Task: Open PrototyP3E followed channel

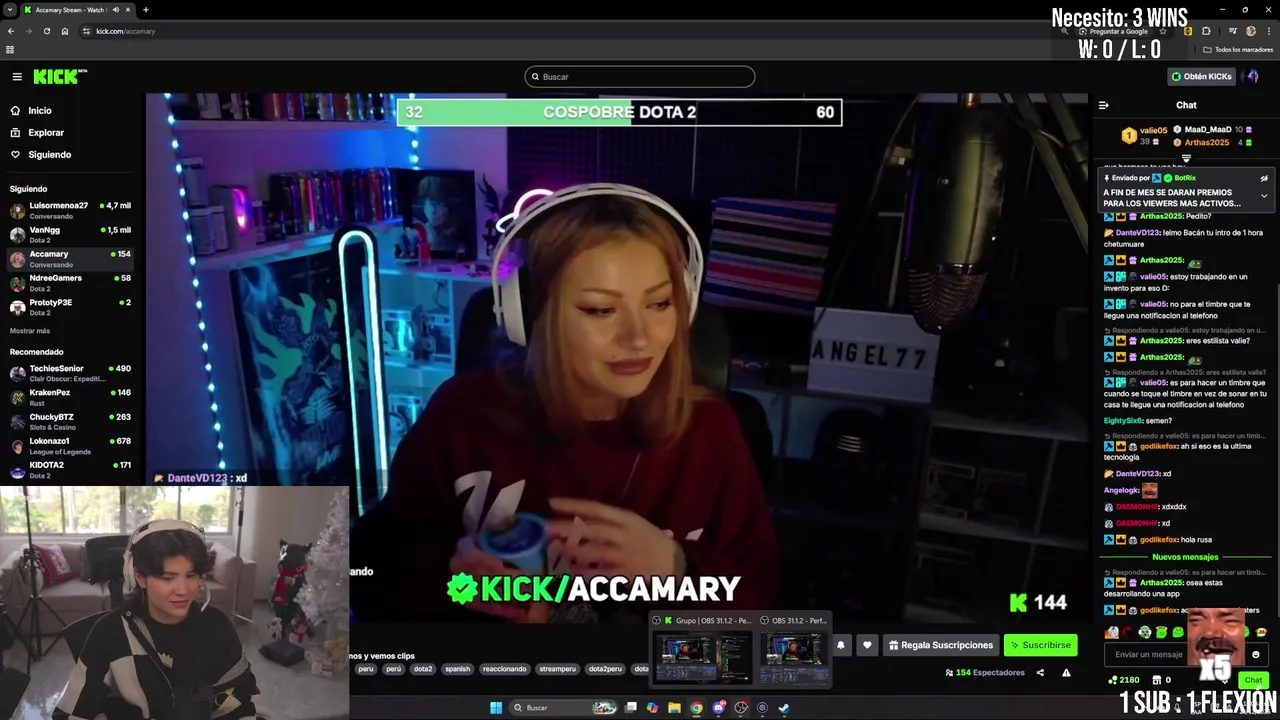Action: pyautogui.click(x=70, y=306)
